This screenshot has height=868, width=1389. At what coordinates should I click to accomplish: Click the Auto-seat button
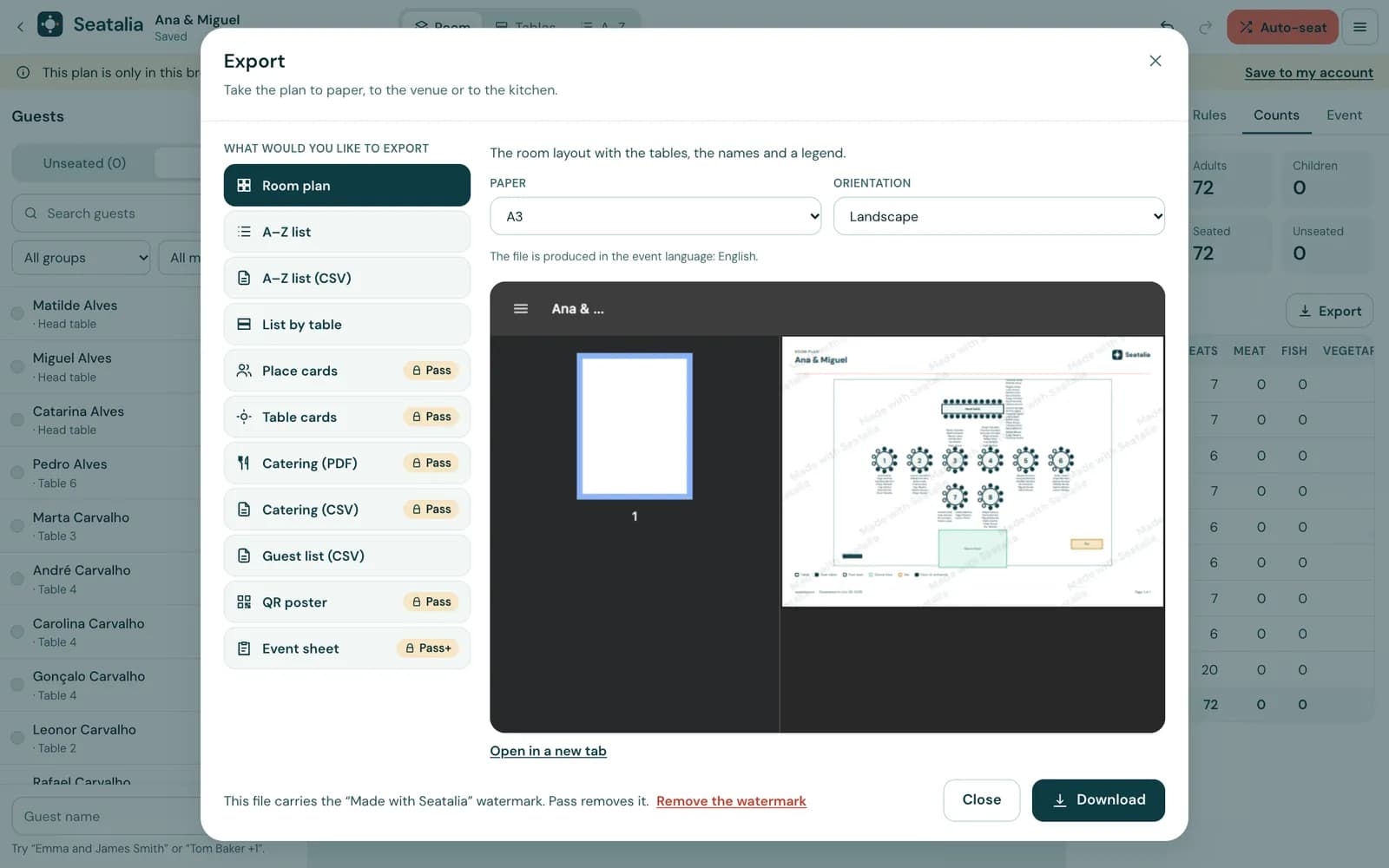(1282, 28)
